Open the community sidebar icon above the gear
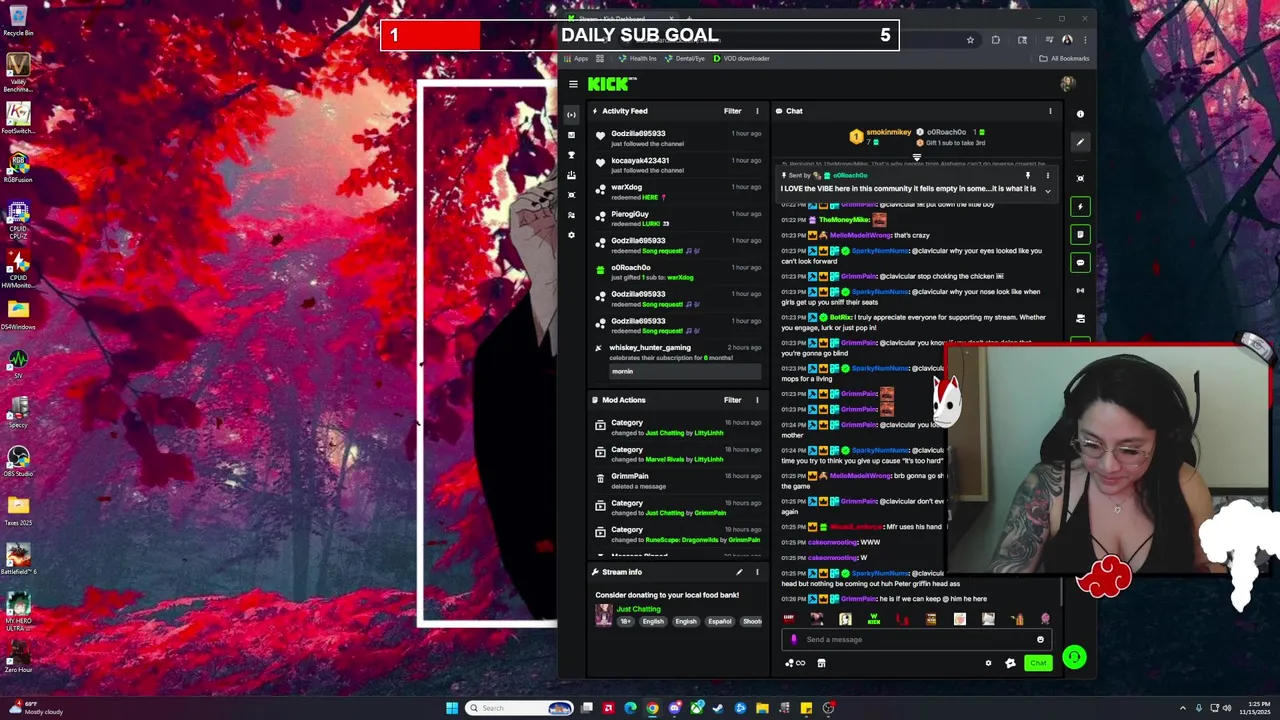The image size is (1280, 720). 571,215
